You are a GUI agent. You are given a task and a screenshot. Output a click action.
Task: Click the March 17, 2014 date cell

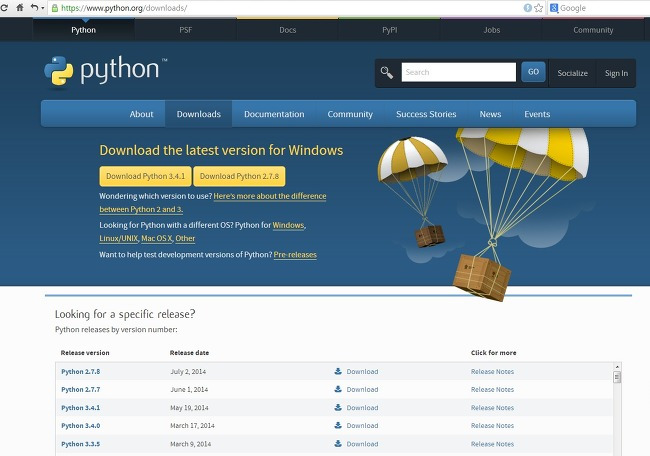192,425
